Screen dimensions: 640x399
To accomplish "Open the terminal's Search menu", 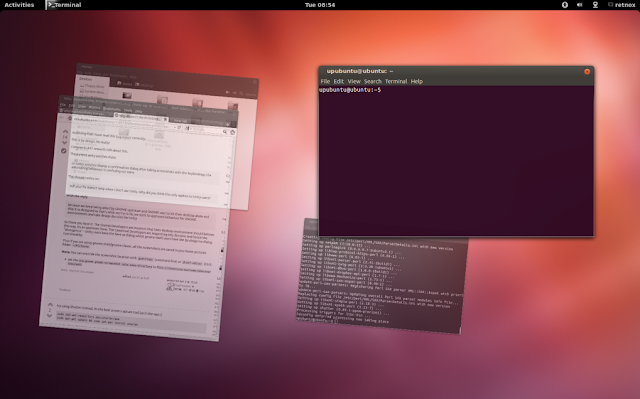I will [373, 81].
